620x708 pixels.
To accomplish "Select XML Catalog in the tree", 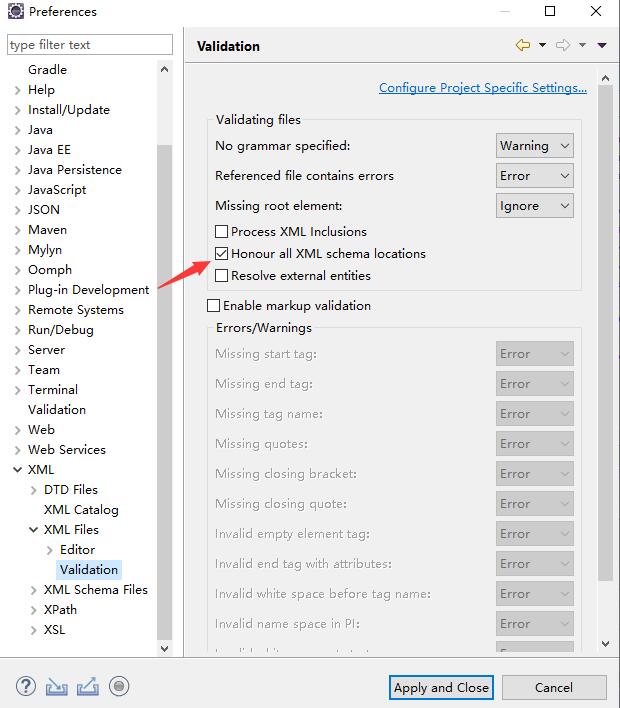I will (81, 510).
